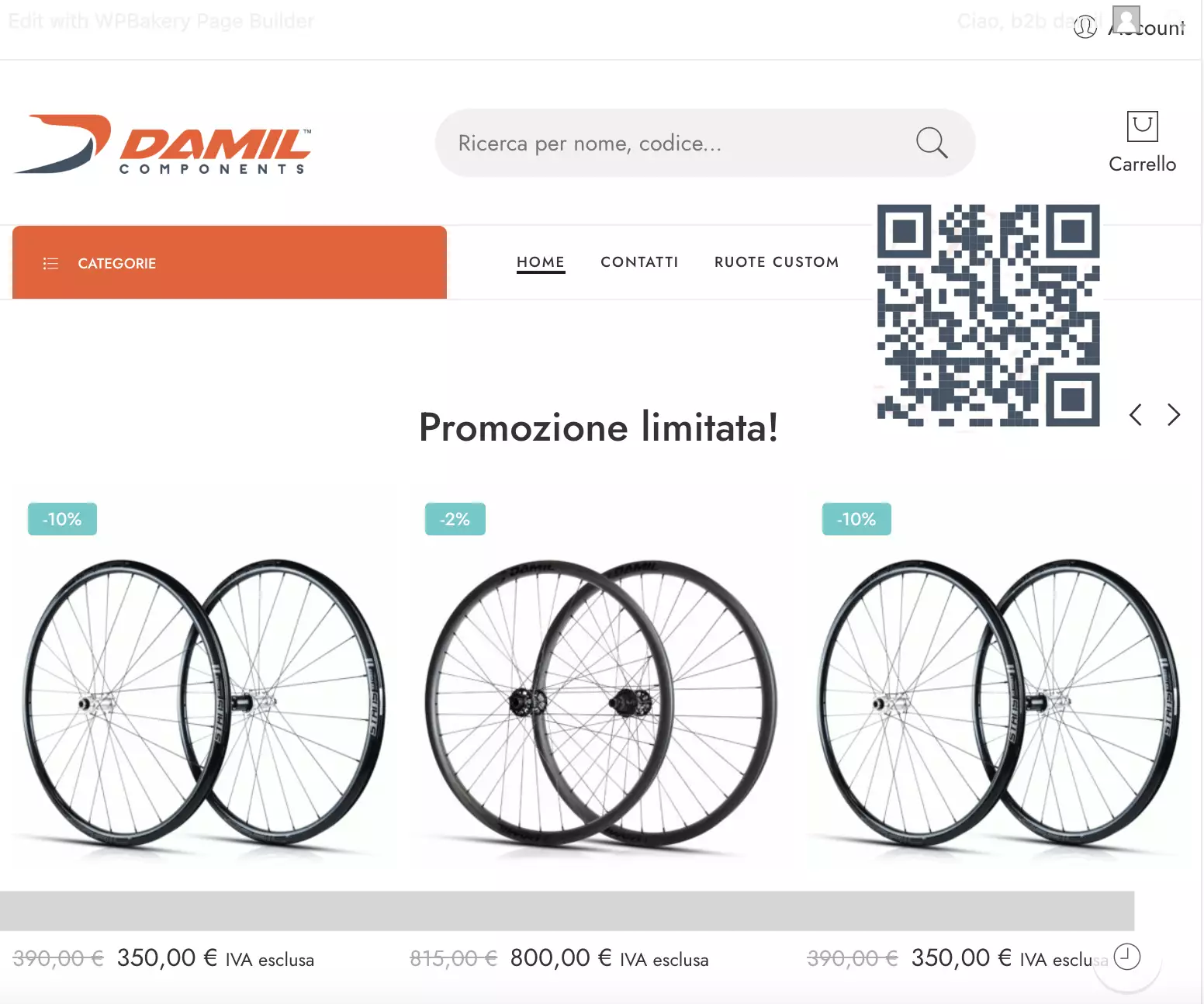
Task: Click the Carrello cart label
Action: tap(1142, 164)
